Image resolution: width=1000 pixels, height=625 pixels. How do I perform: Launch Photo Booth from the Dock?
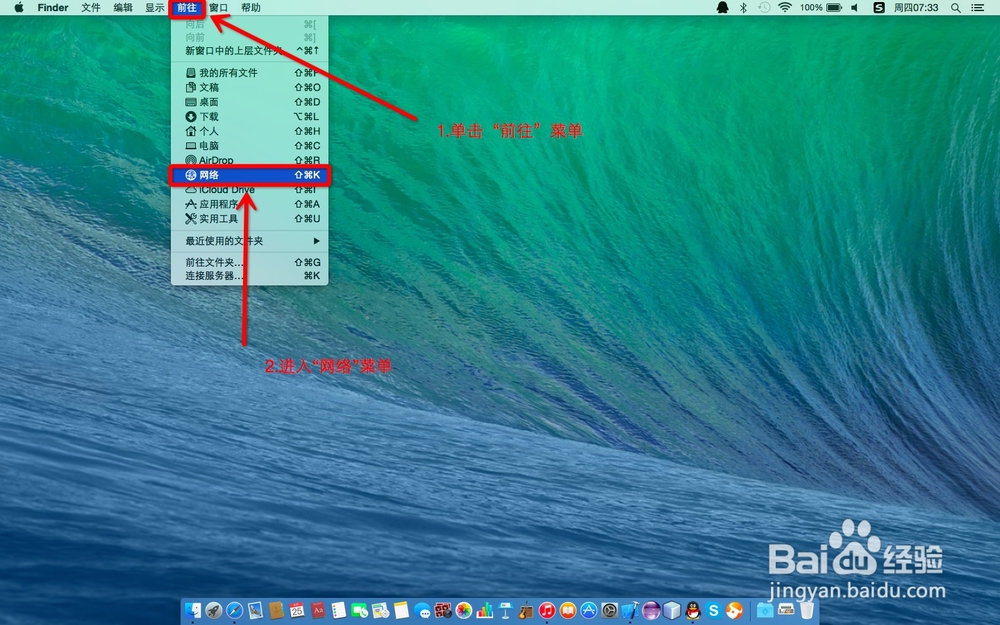[443, 610]
